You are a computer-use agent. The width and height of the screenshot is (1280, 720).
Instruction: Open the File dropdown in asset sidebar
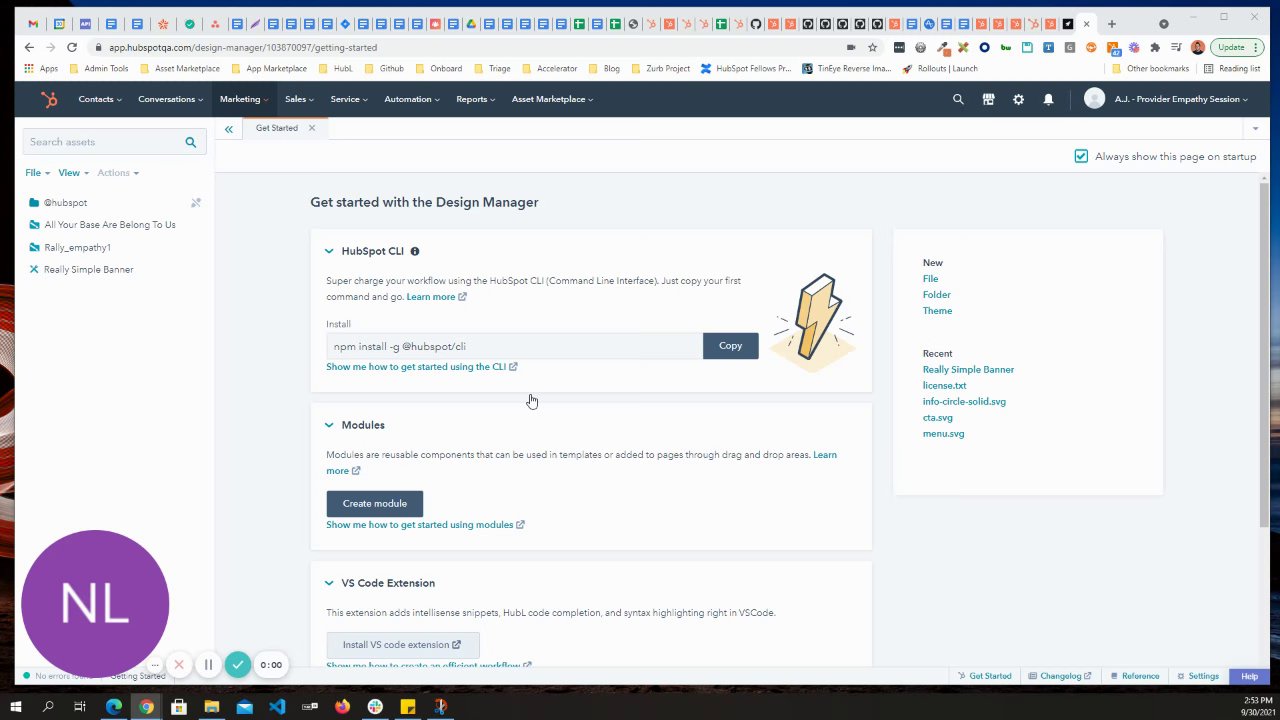tap(36, 173)
